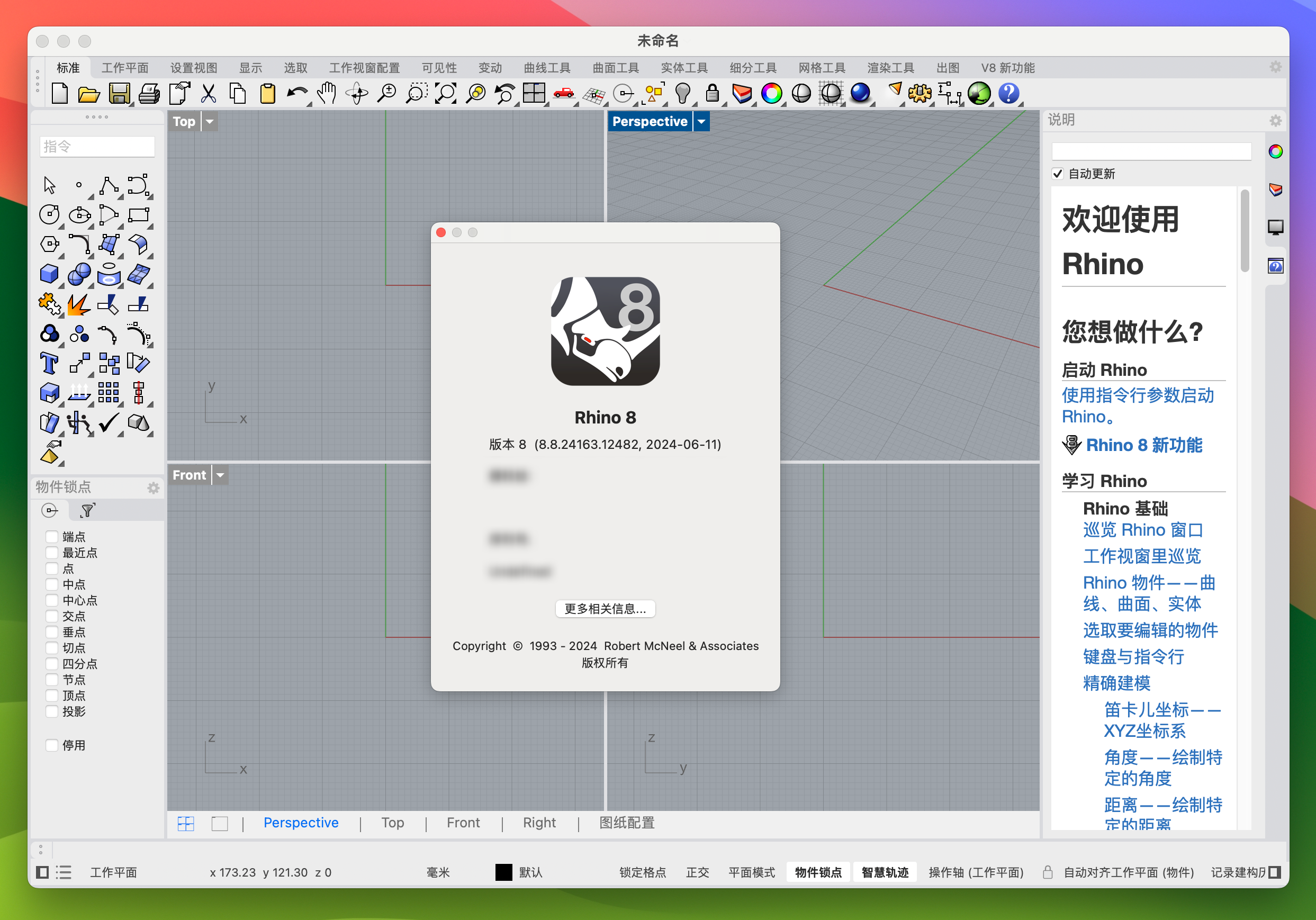Enable the 中点 osnap checkbox
1316x920 pixels.
51,584
